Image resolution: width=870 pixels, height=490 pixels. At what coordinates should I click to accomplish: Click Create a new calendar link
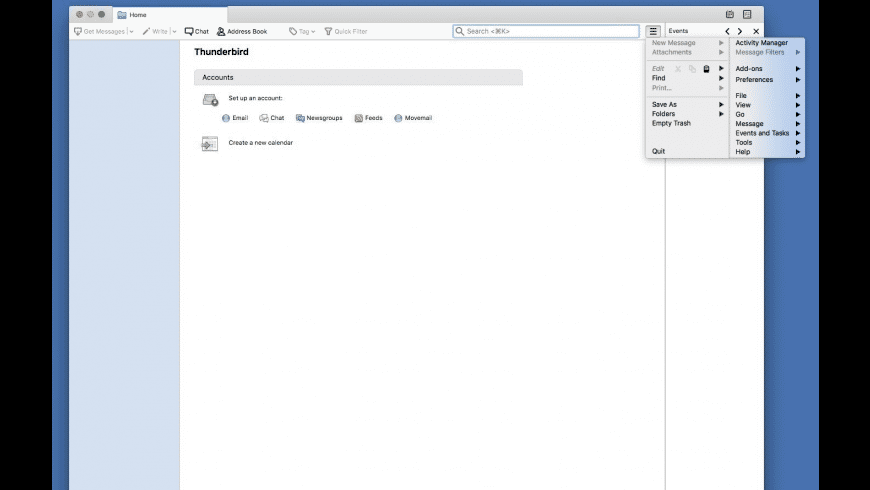[260, 143]
